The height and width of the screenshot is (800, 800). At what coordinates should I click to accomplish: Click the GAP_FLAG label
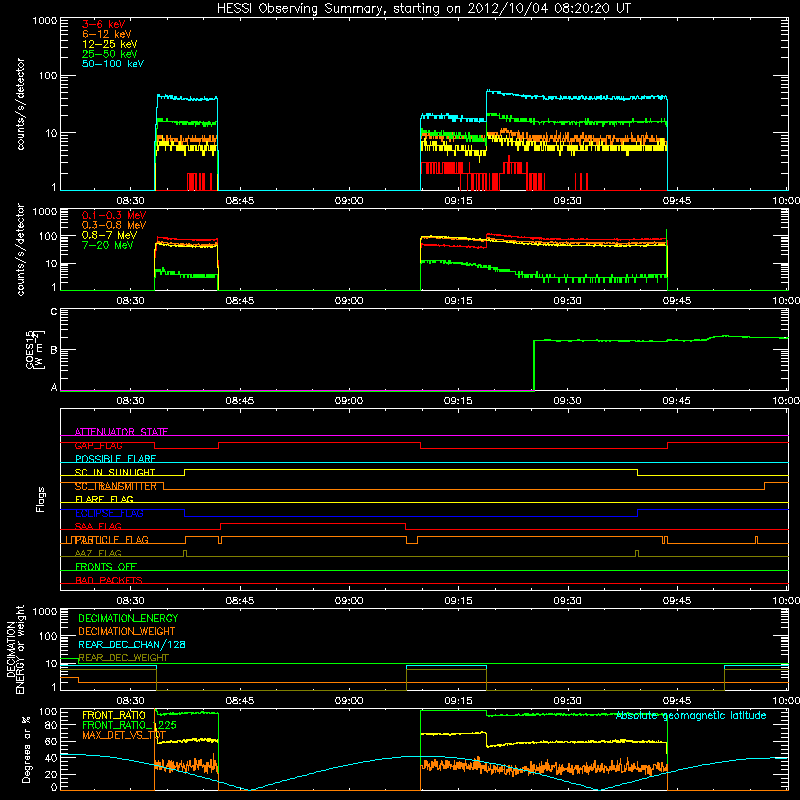tap(98, 445)
